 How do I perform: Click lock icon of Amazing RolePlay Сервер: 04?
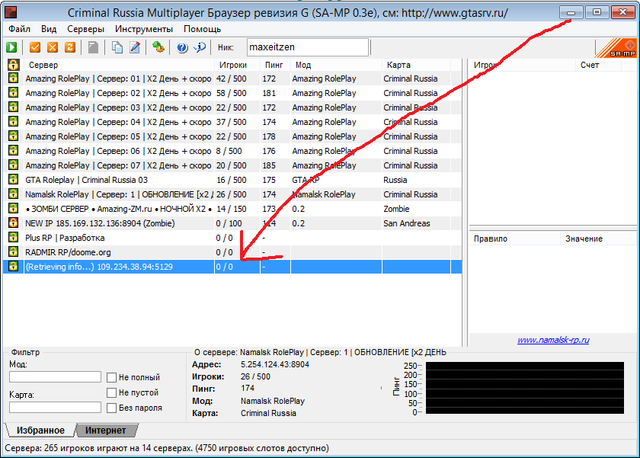[13, 121]
